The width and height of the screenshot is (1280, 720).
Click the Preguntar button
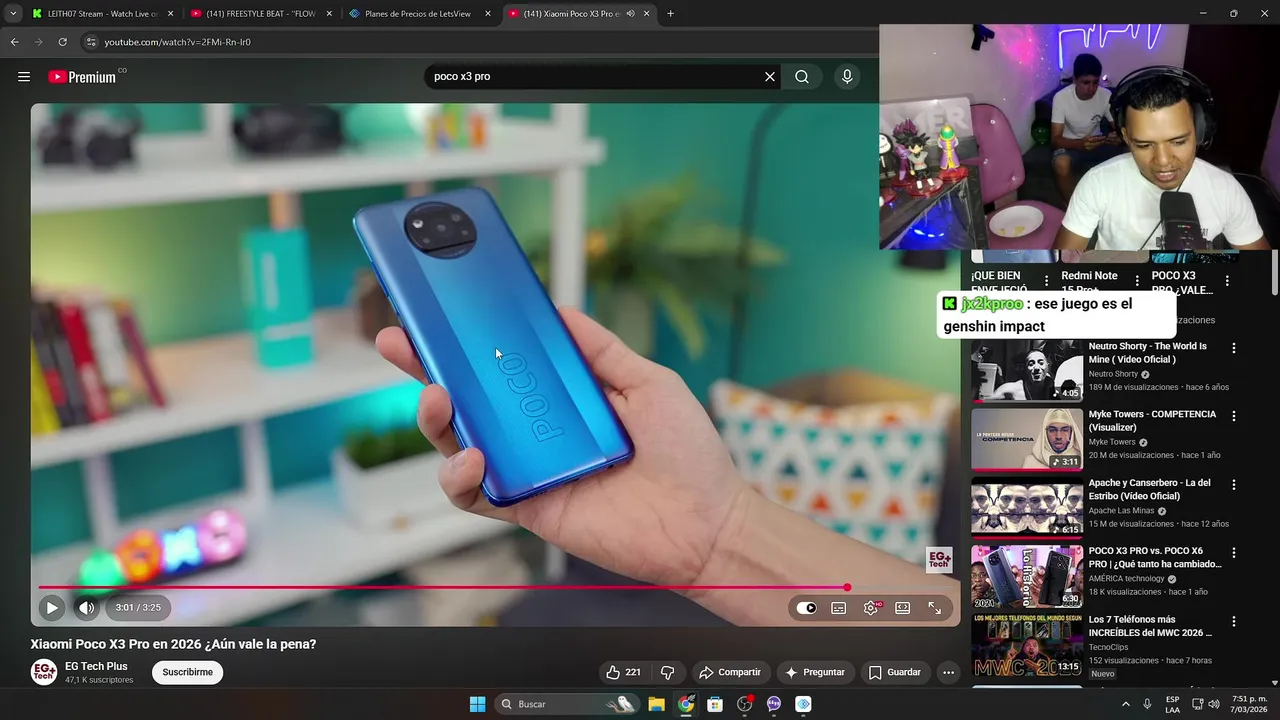(x=815, y=672)
